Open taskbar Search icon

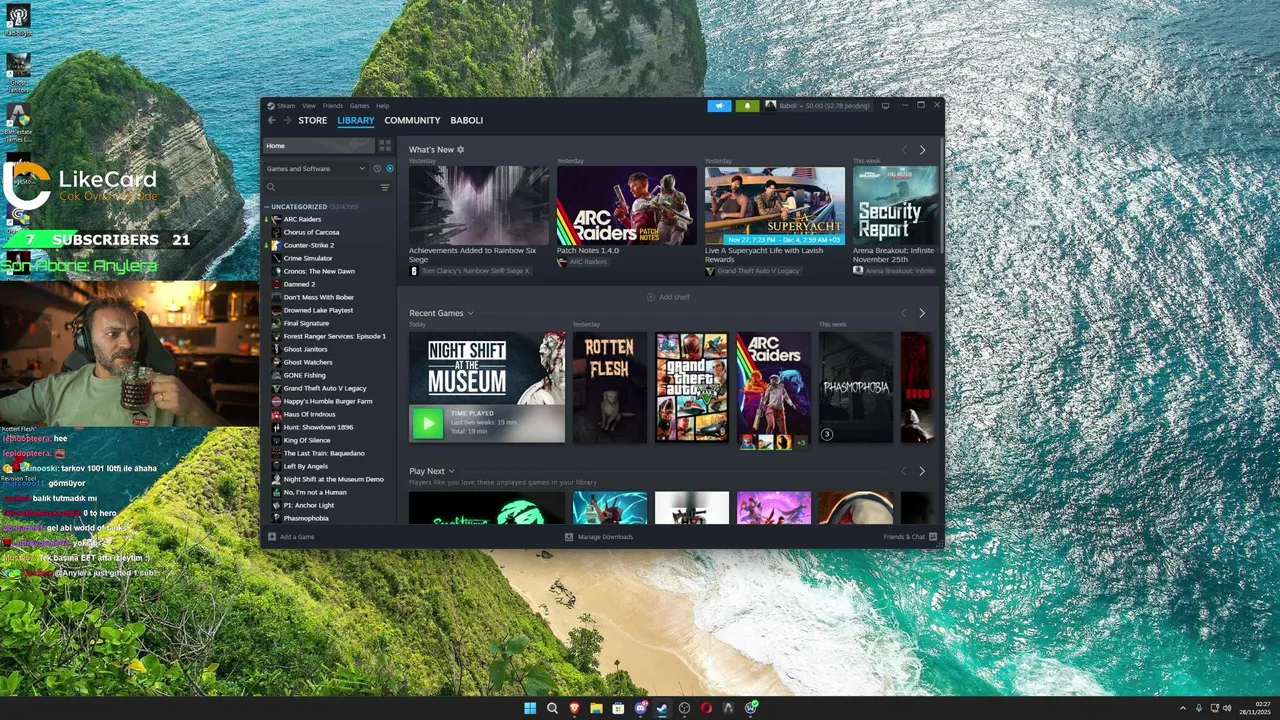click(552, 708)
